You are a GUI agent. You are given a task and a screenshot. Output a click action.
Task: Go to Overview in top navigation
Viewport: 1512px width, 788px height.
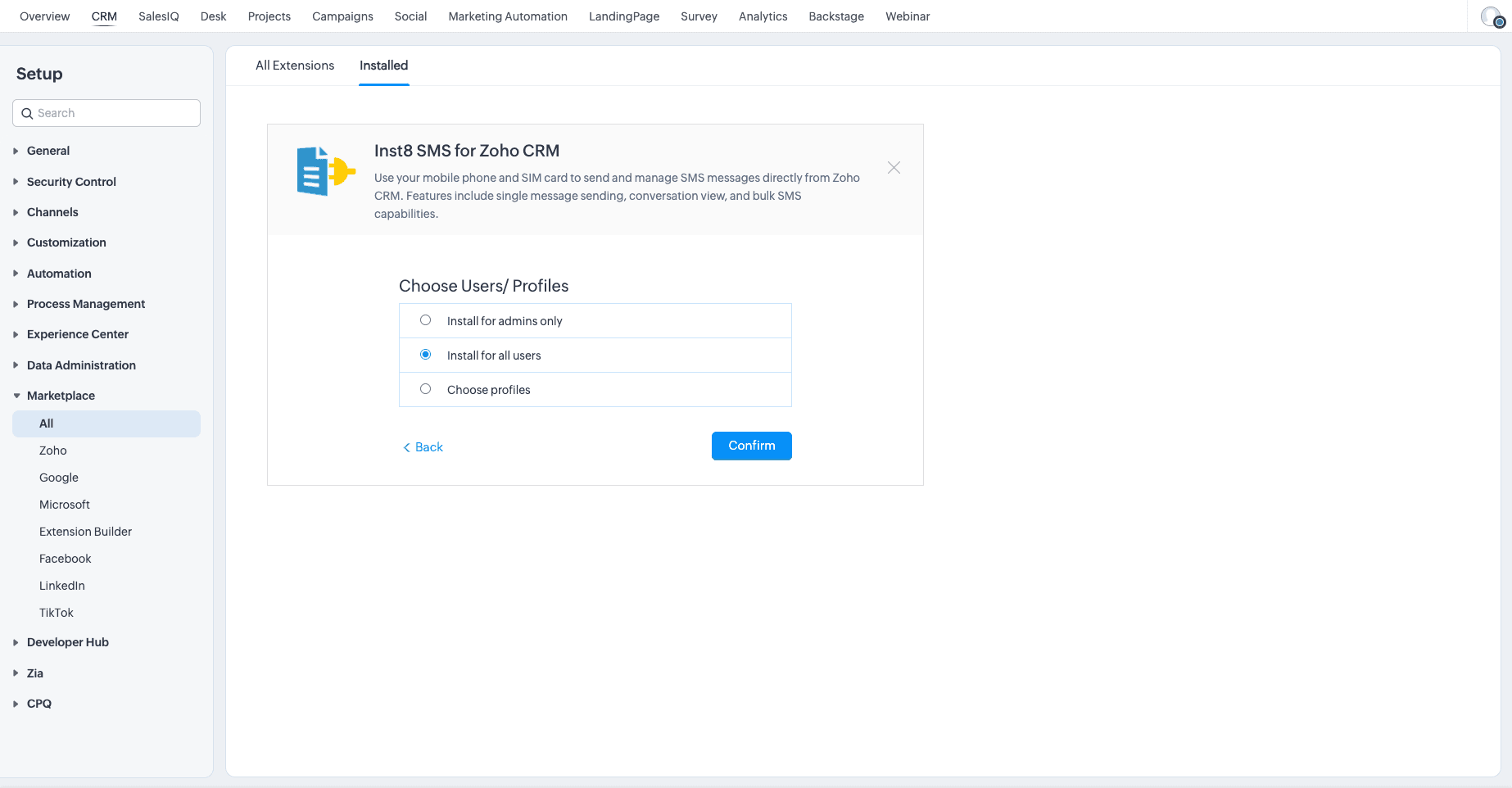[x=45, y=16]
